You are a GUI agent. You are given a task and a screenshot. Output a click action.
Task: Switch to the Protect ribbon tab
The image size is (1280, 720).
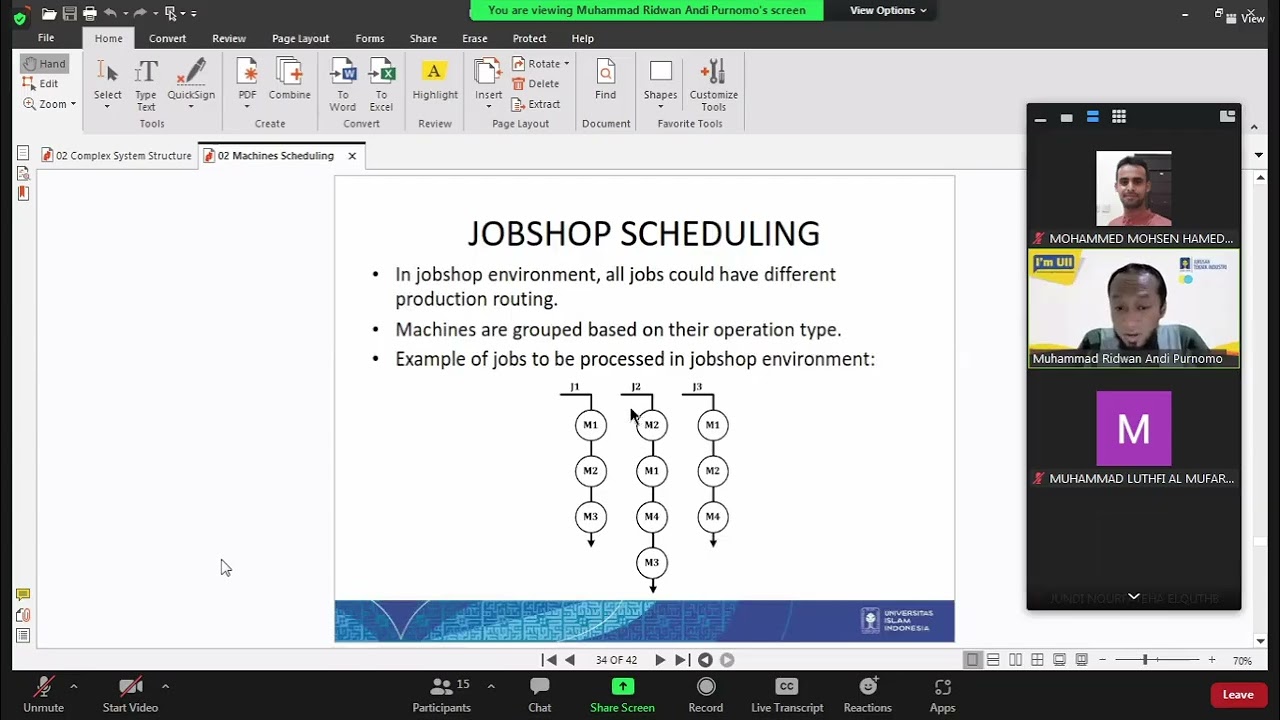[x=529, y=38]
